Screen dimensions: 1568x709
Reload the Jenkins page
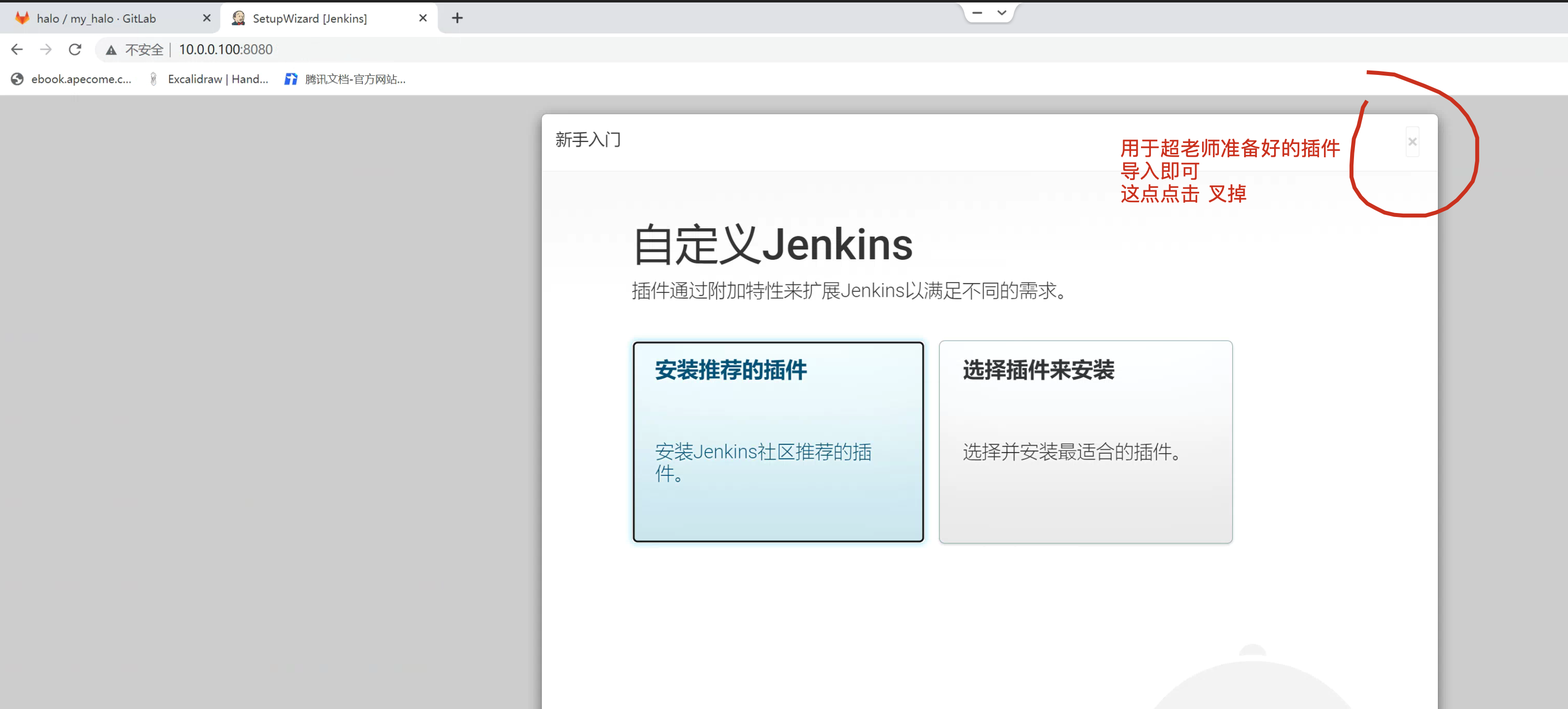tap(75, 49)
